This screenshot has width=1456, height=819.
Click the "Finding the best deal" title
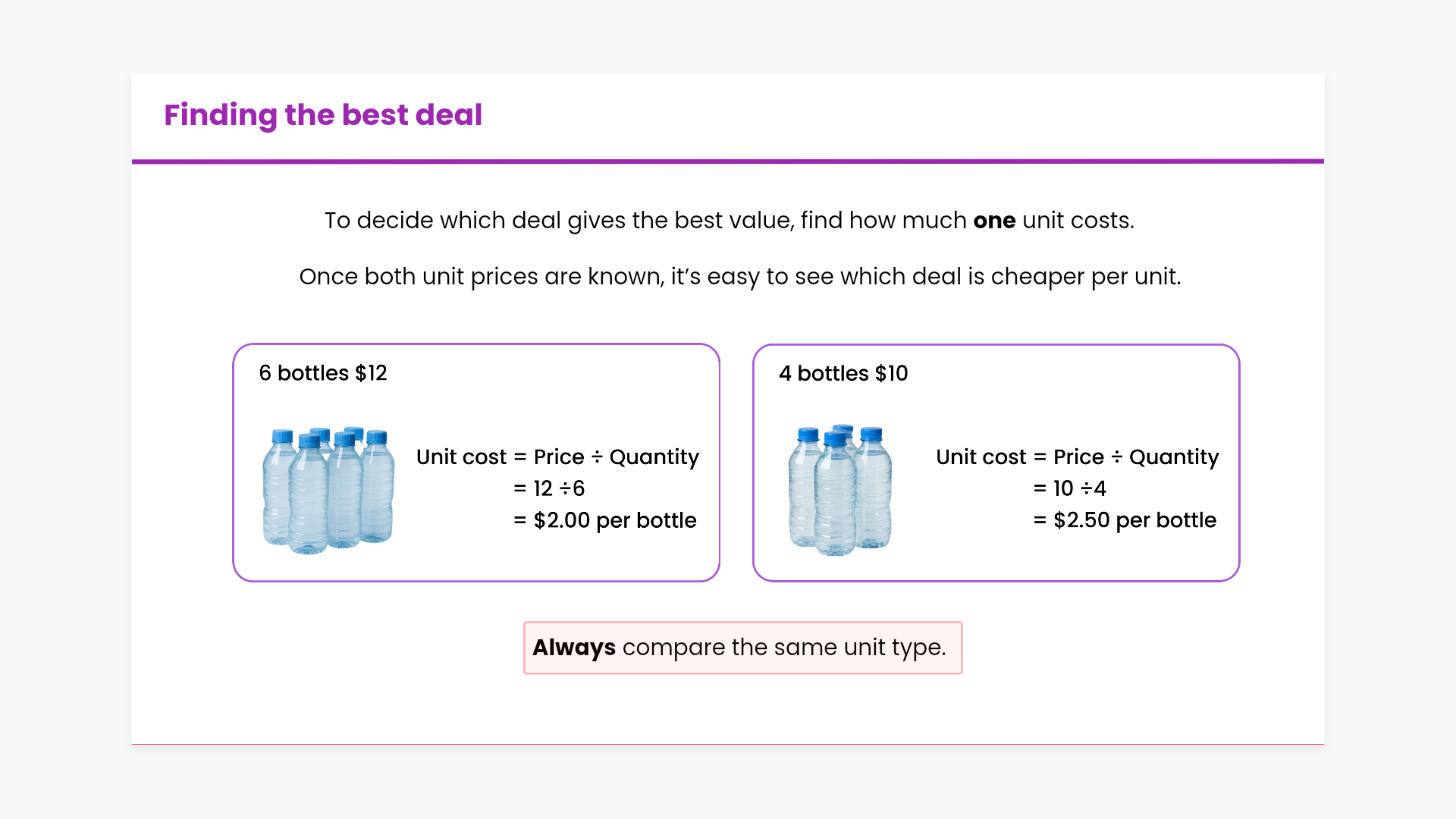[323, 115]
